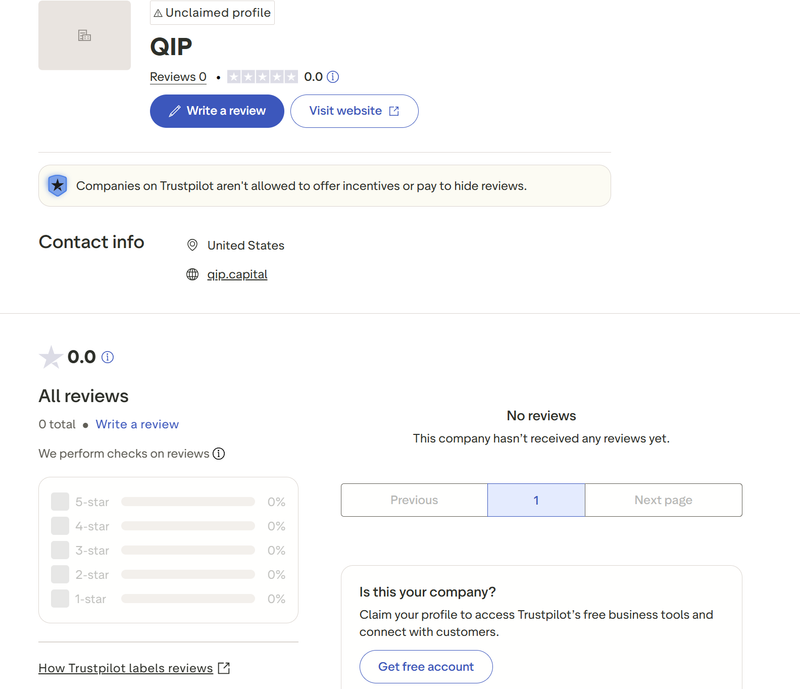Click the Get free account button
The width and height of the screenshot is (800, 689).
(x=426, y=667)
